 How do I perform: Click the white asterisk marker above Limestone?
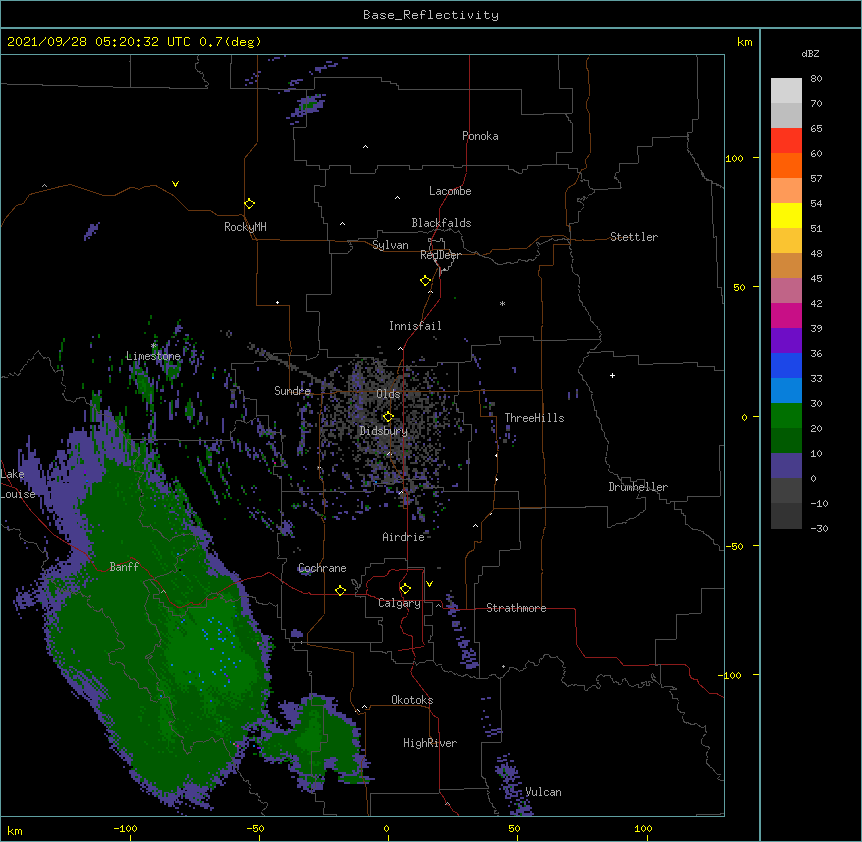(x=154, y=346)
